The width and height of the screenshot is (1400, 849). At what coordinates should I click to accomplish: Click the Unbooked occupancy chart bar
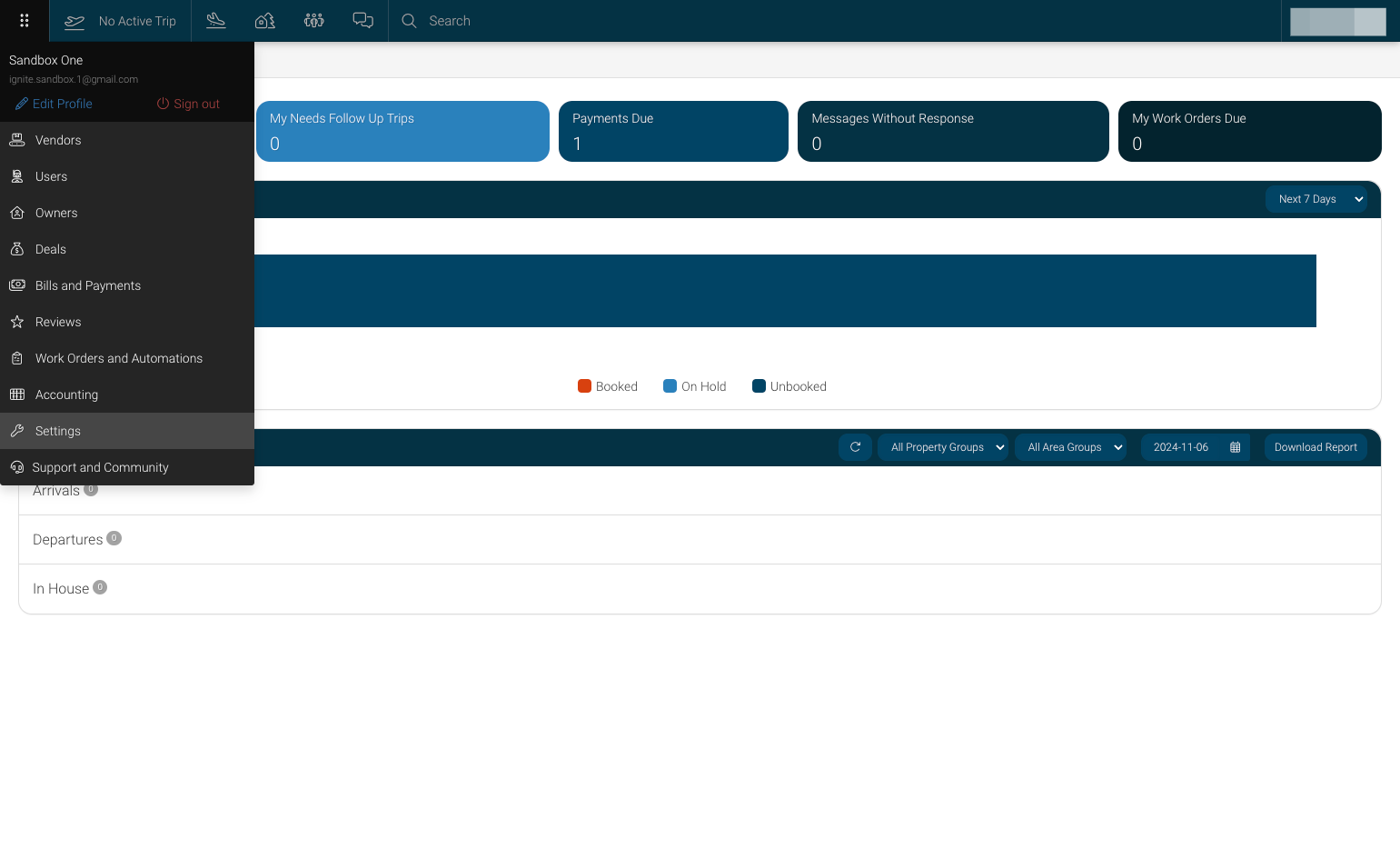785,291
